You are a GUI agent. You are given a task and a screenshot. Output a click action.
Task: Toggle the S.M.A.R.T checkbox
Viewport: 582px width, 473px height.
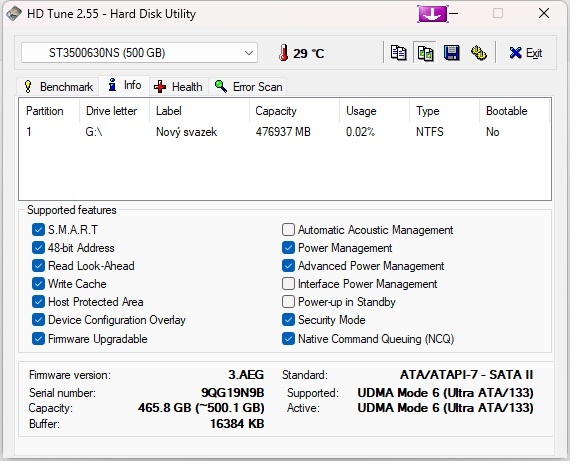[x=38, y=230]
